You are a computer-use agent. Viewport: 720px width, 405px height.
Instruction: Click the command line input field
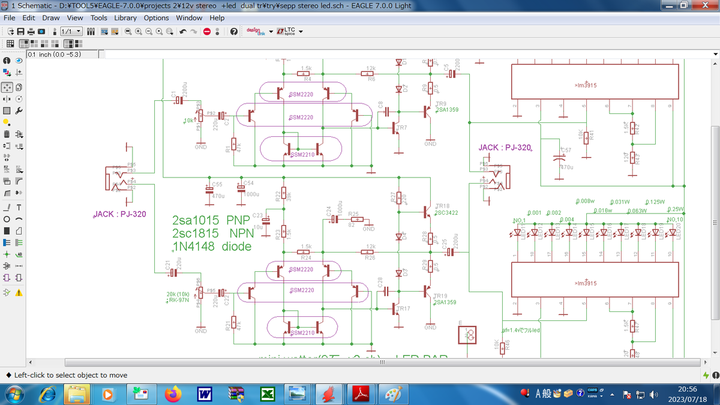pos(400,55)
